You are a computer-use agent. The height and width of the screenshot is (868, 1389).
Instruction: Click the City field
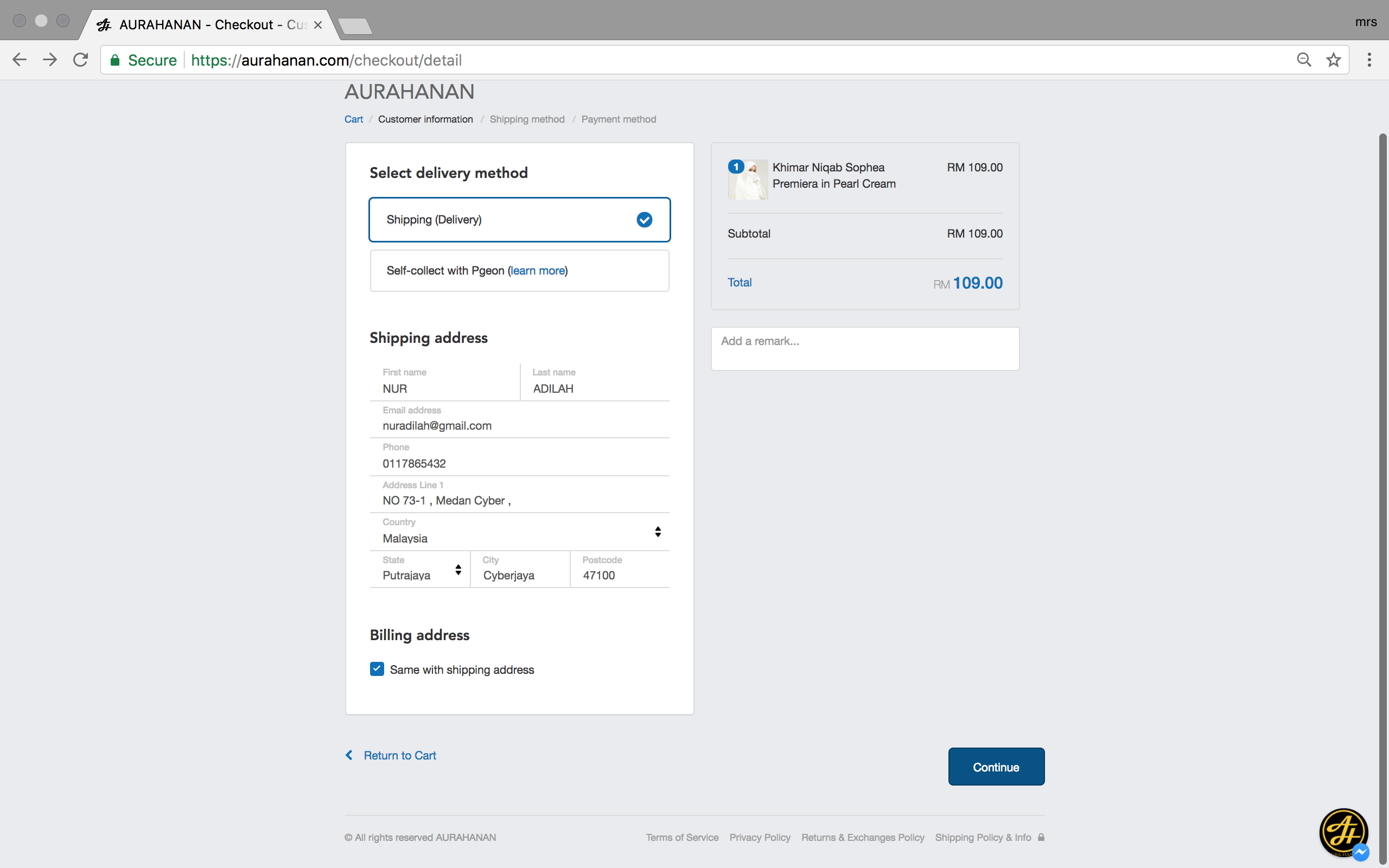[520, 569]
